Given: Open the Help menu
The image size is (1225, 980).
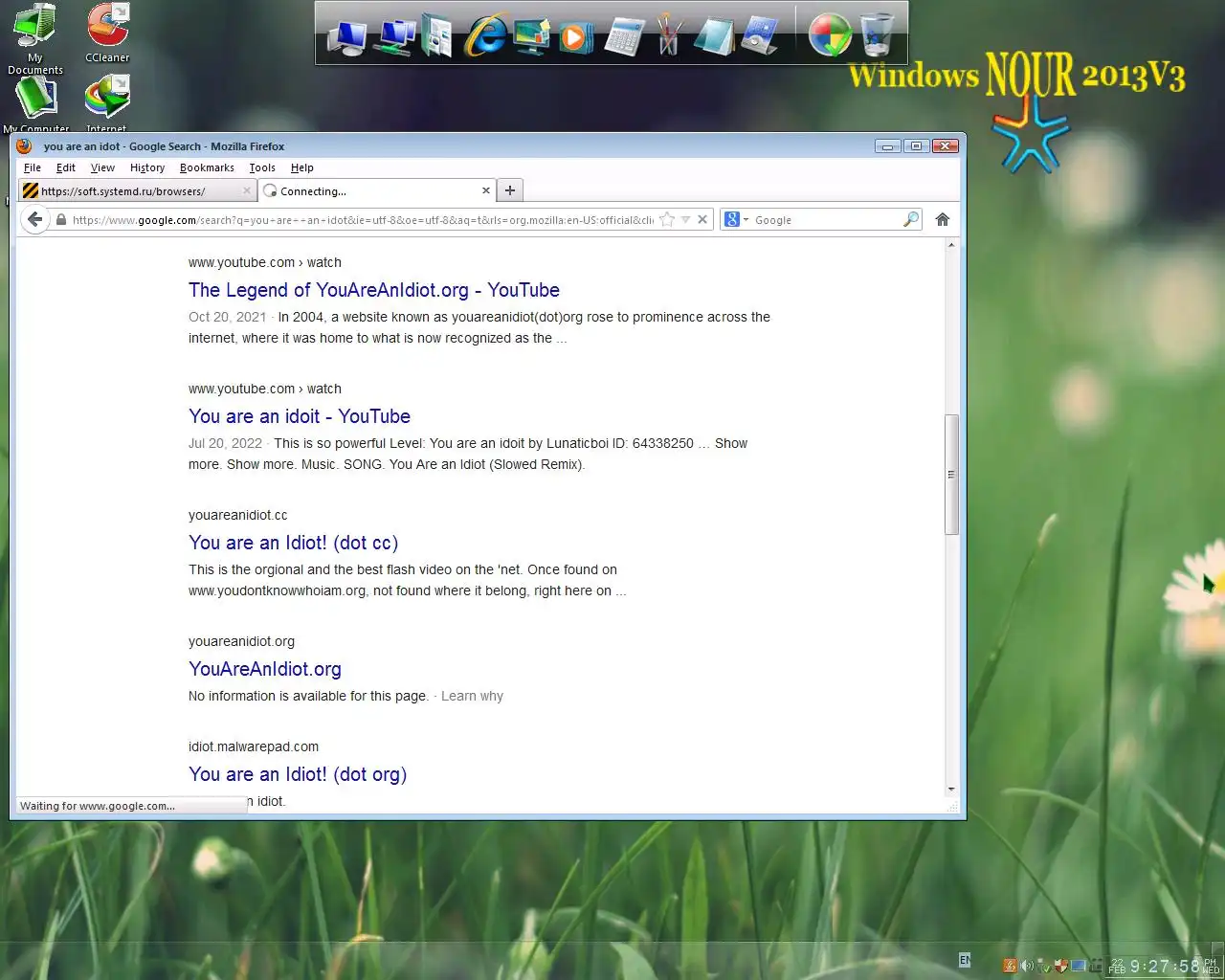Looking at the screenshot, I should click(301, 167).
